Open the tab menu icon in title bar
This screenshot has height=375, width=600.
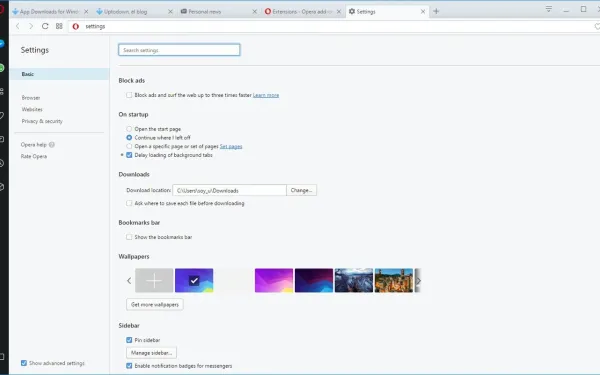click(548, 8)
